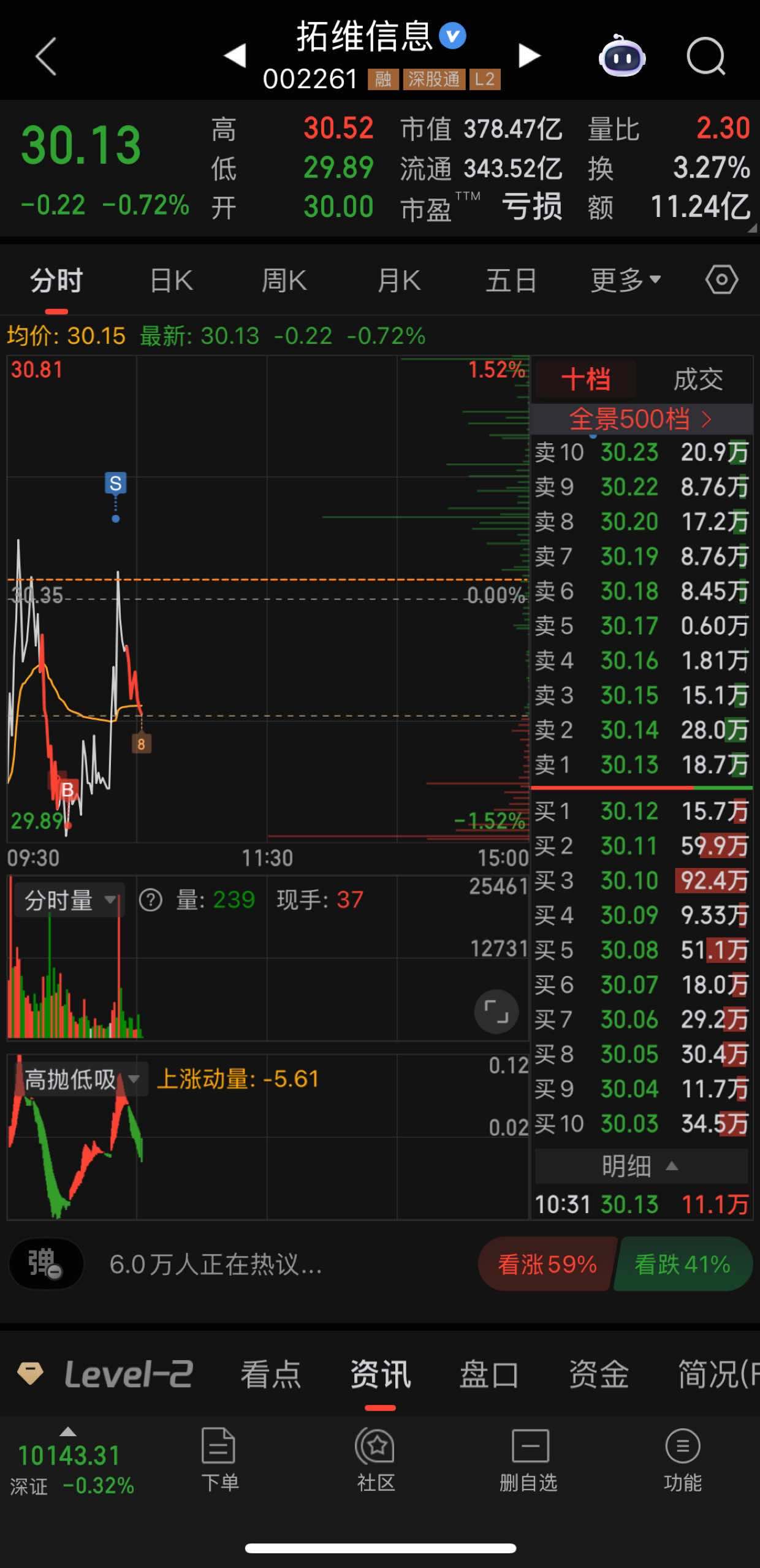Viewport: 760px width, 1568px height.
Task: Tap the 市盈TTM 亏损 value
Action: pyautogui.click(x=532, y=207)
